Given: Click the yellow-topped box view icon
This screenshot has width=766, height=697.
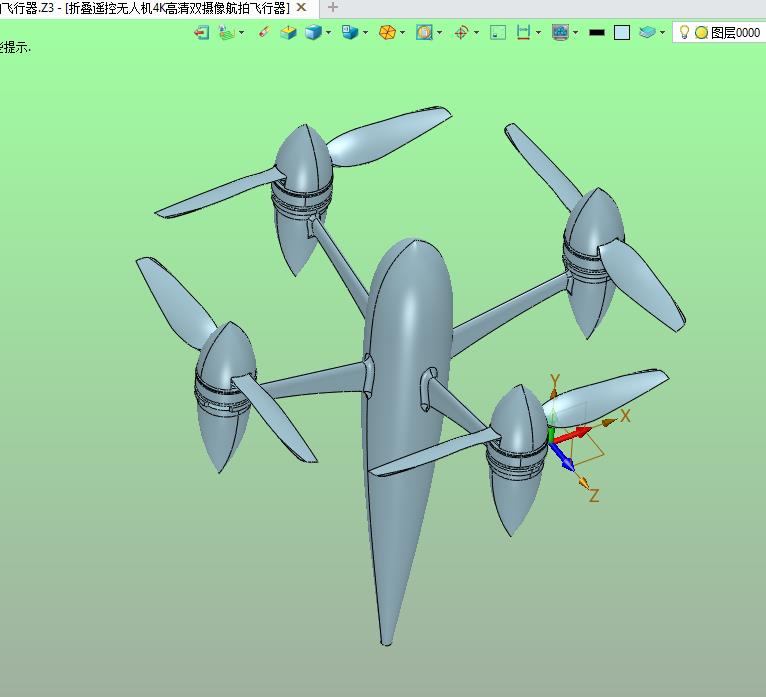Looking at the screenshot, I should [x=288, y=33].
